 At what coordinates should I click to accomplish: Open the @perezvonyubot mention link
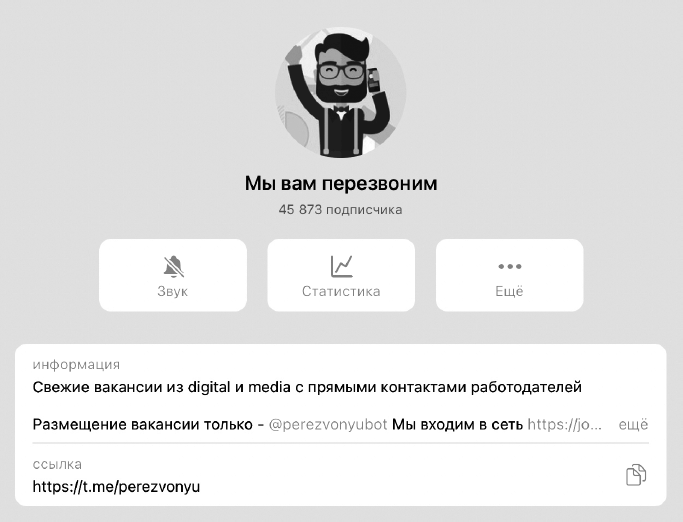click(x=328, y=424)
